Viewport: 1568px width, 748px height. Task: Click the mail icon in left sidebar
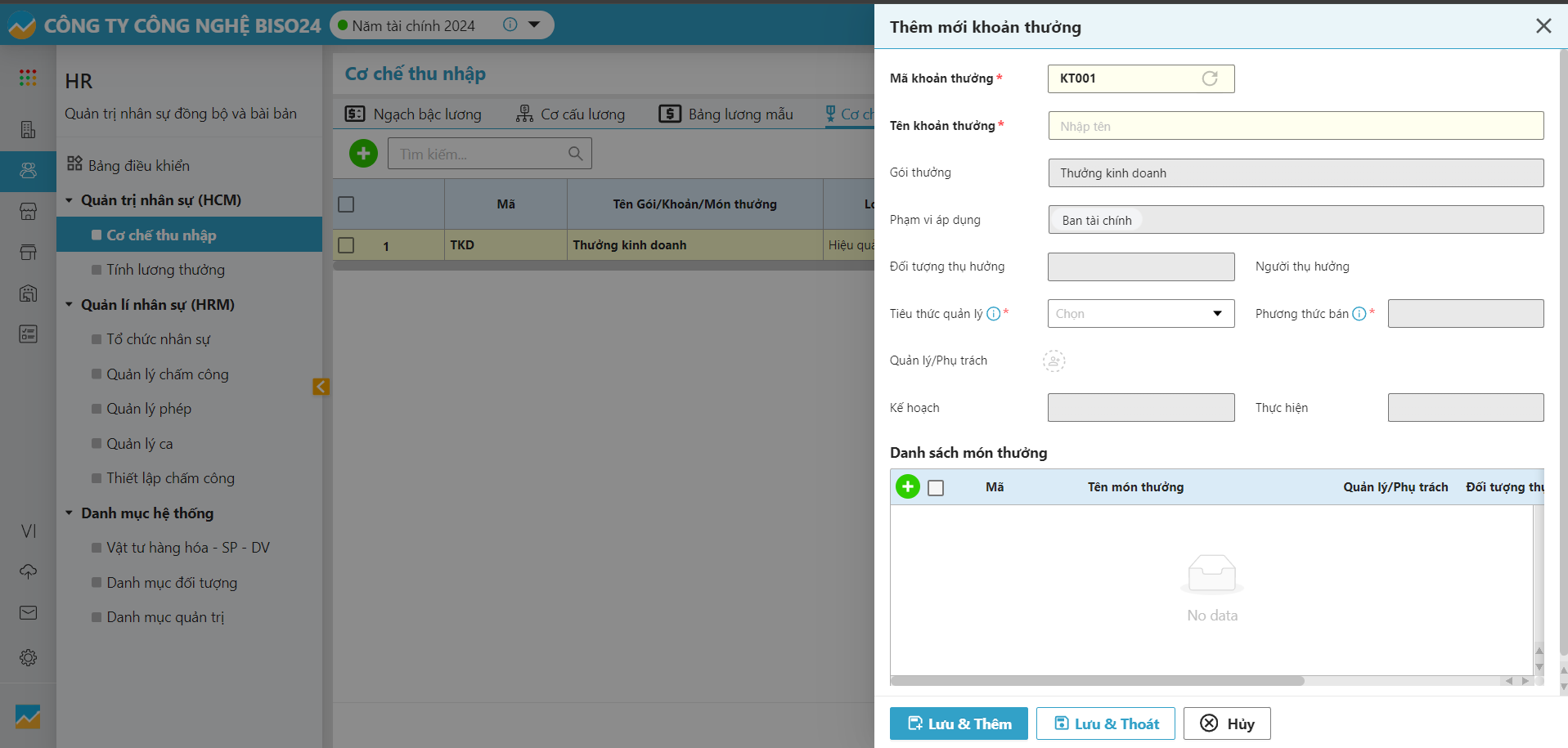[x=28, y=612]
